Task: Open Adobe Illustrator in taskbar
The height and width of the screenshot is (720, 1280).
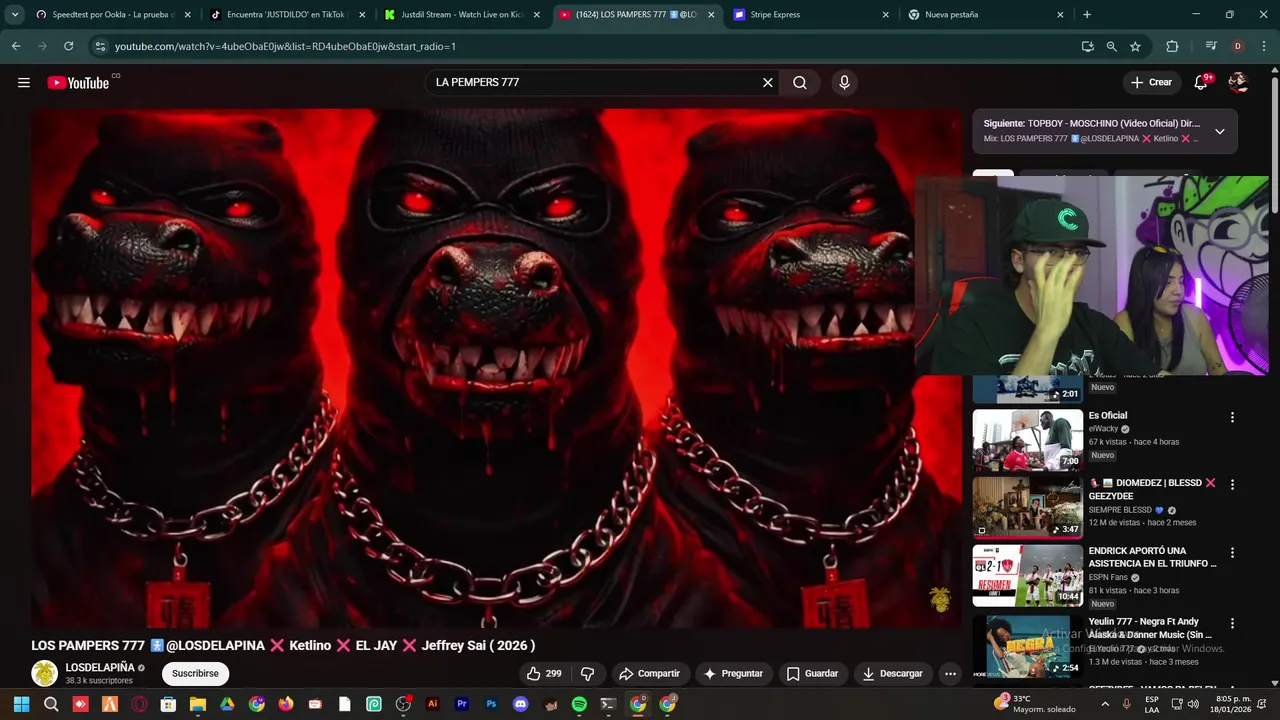Action: click(432, 704)
